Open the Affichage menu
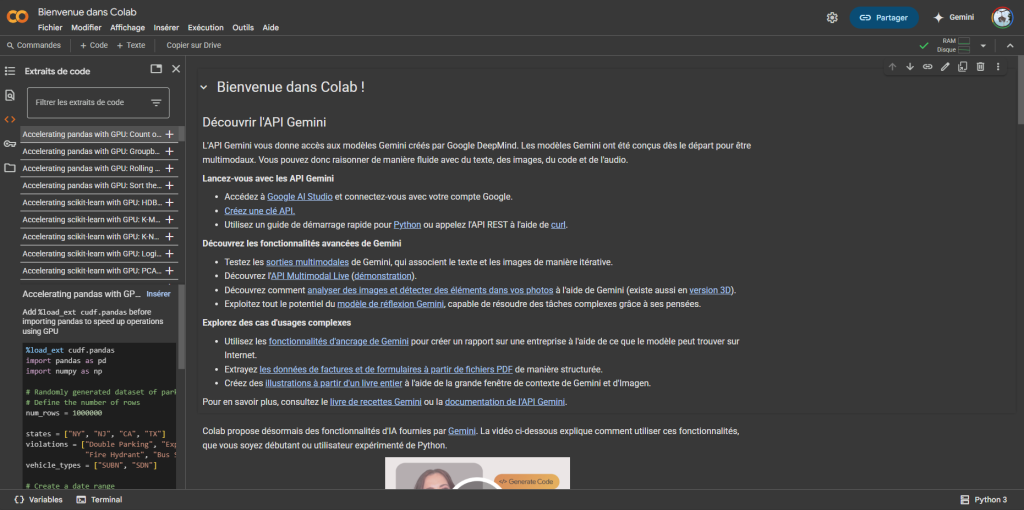 [x=127, y=27]
